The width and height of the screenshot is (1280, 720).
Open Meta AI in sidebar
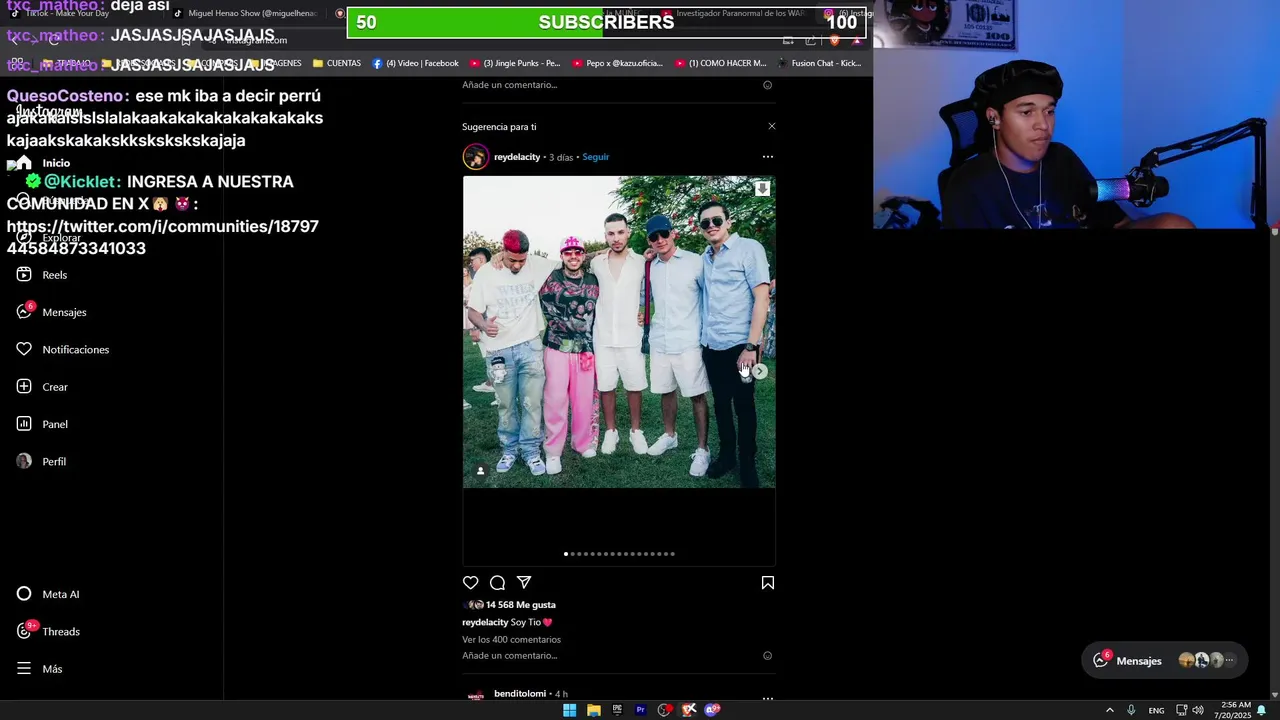point(48,594)
